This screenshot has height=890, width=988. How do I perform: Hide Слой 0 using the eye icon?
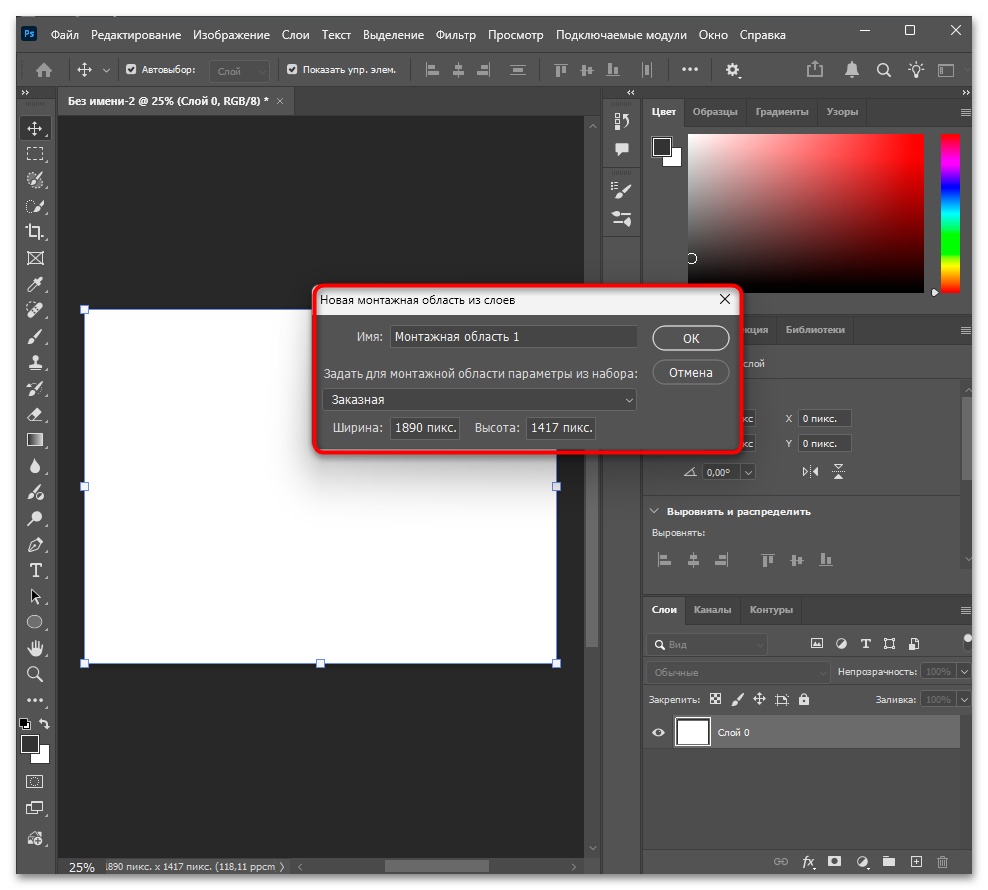click(658, 733)
